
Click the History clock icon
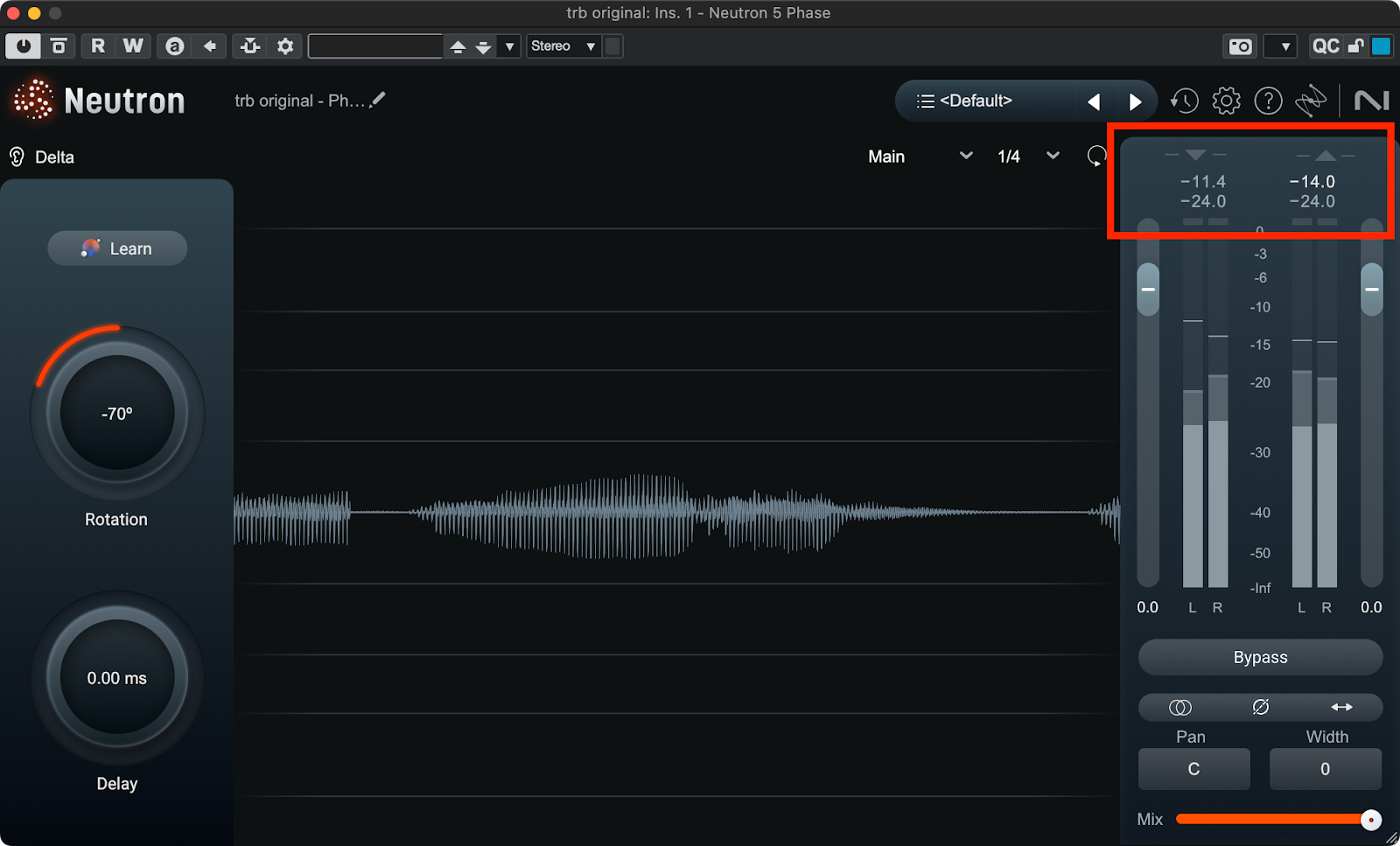[1184, 101]
